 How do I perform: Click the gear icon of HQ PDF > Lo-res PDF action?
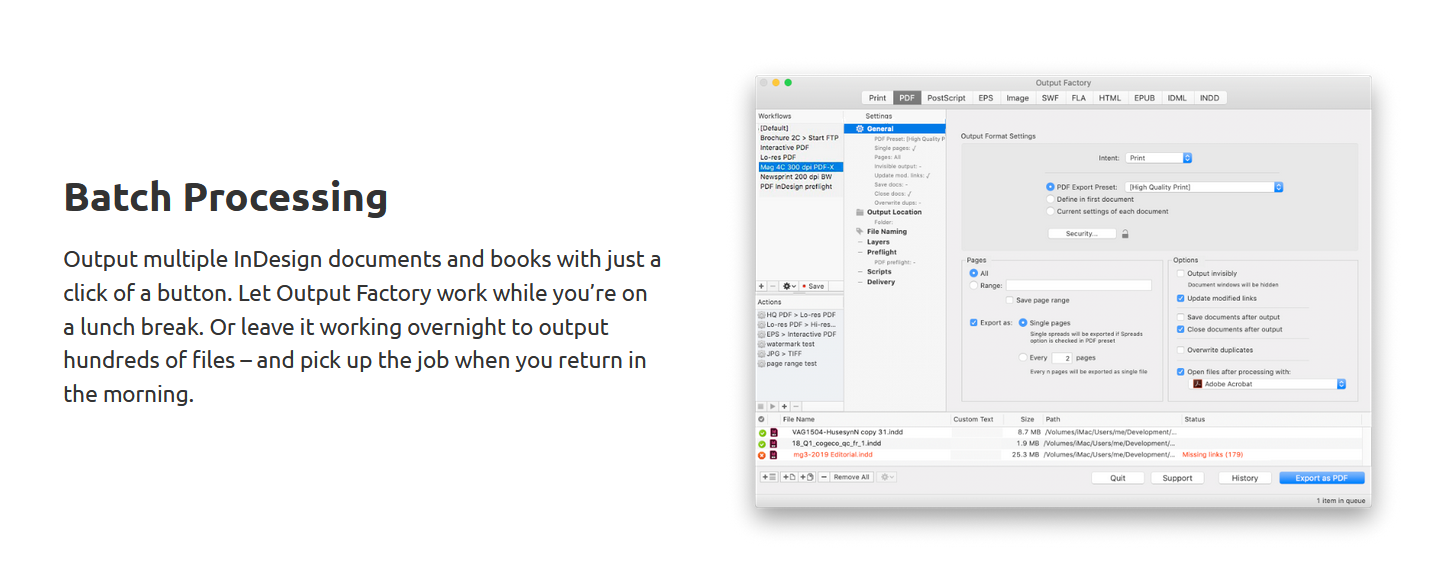(762, 314)
